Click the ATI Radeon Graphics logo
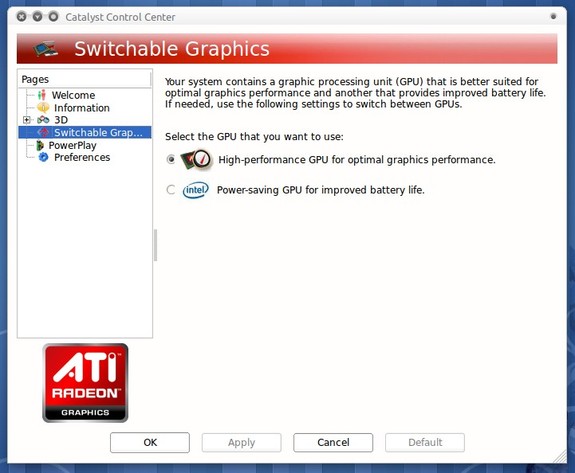 pyautogui.click(x=85, y=383)
